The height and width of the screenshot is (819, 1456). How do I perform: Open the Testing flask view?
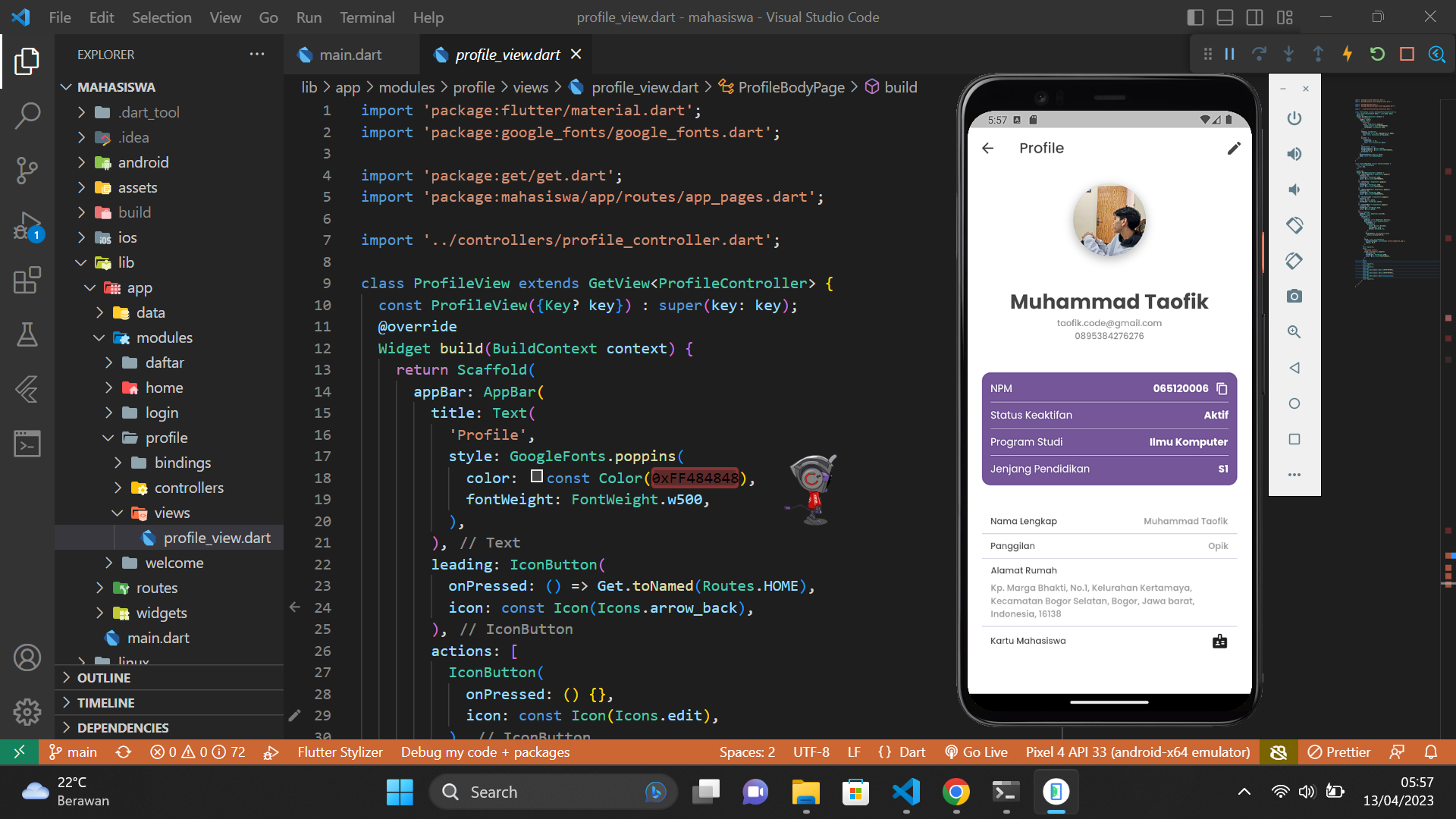pos(27,334)
